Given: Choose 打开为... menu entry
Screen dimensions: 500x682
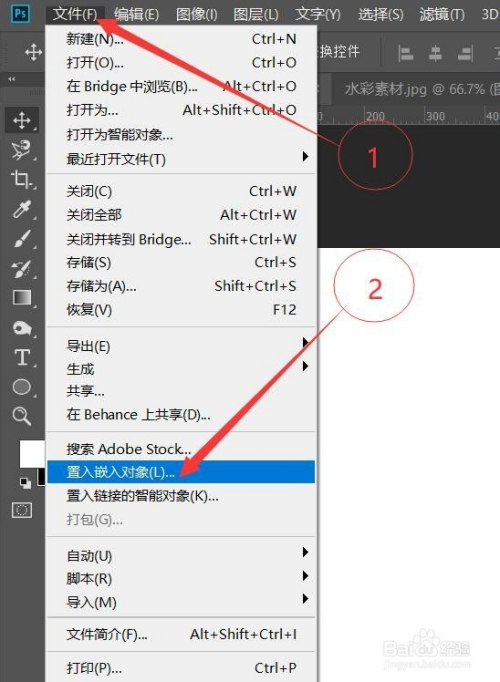Looking at the screenshot, I should click(x=181, y=110).
